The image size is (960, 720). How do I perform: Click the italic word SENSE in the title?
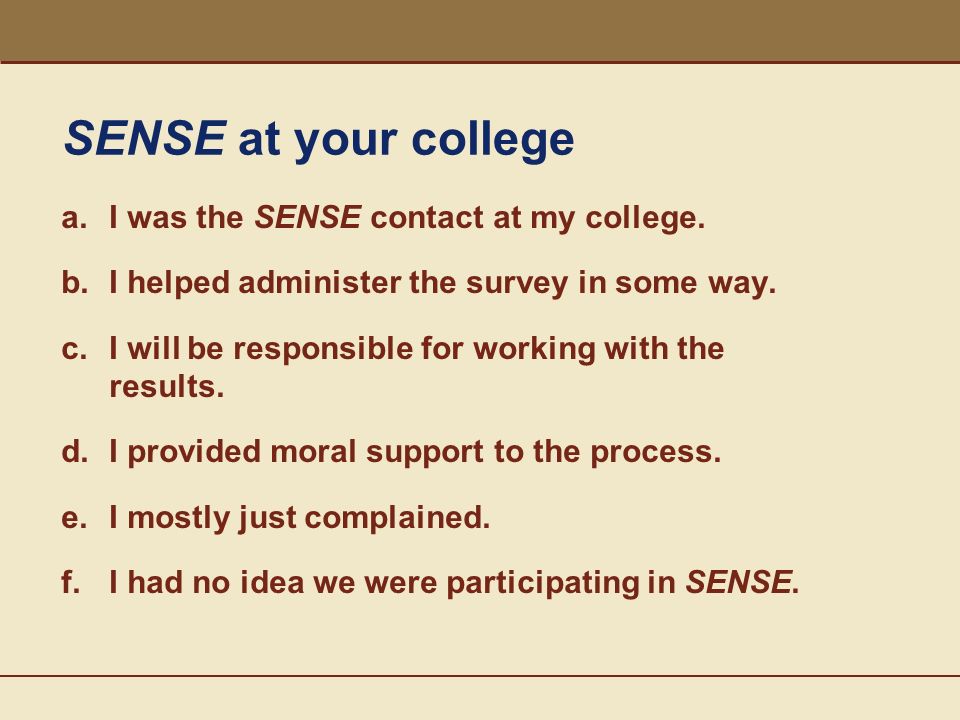[144, 138]
